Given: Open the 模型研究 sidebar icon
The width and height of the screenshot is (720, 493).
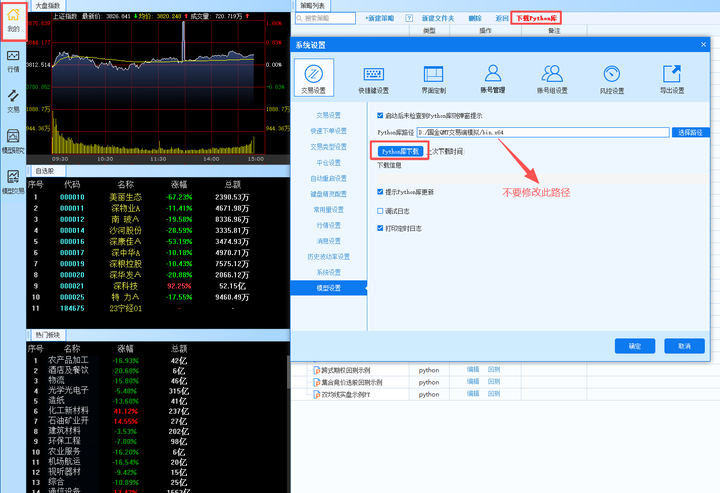Looking at the screenshot, I should click(13, 141).
